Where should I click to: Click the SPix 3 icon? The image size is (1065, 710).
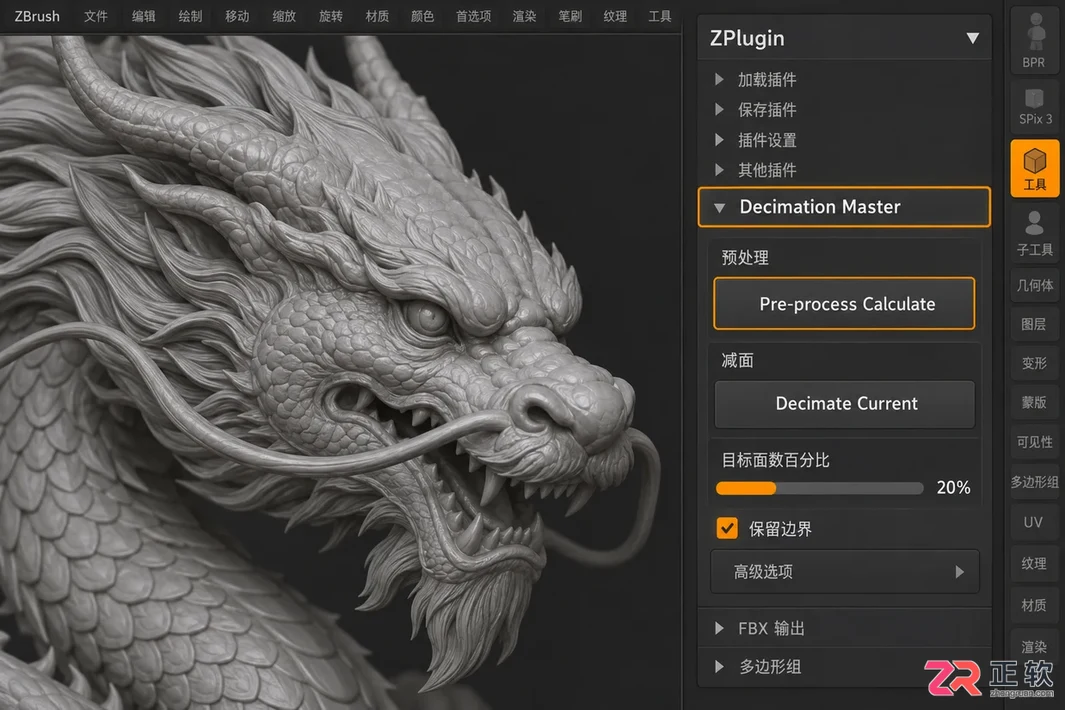[1034, 105]
